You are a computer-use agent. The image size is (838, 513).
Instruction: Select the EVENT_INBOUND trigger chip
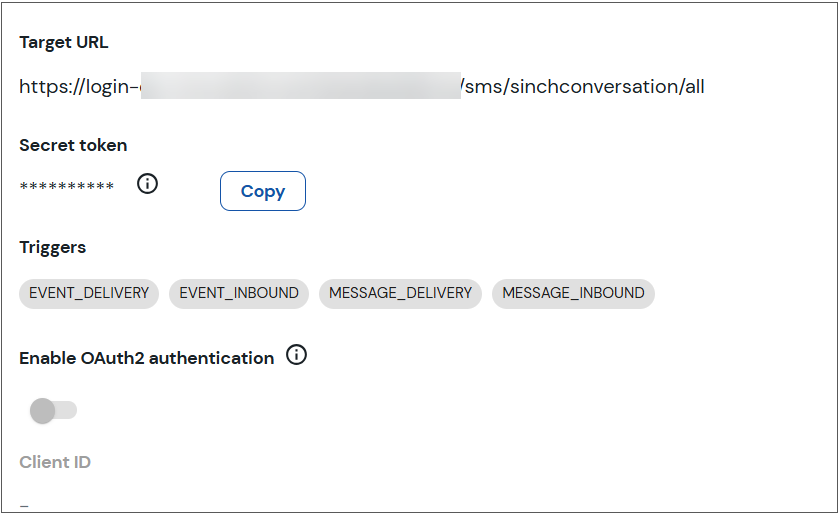coord(238,293)
